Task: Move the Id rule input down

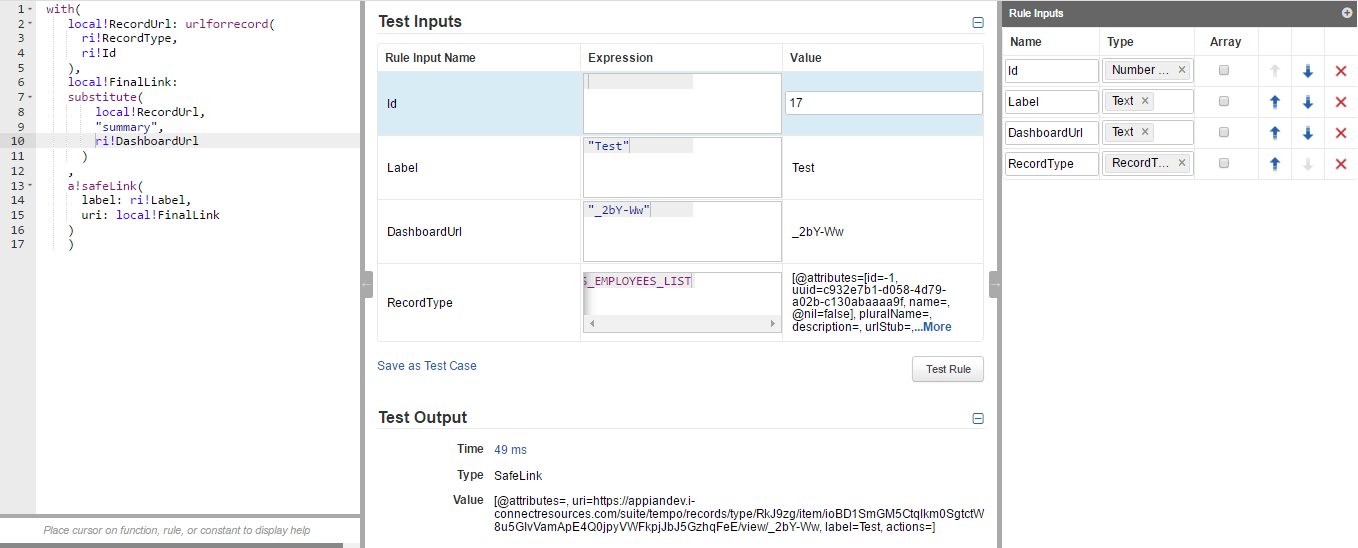Action: pyautogui.click(x=1308, y=71)
